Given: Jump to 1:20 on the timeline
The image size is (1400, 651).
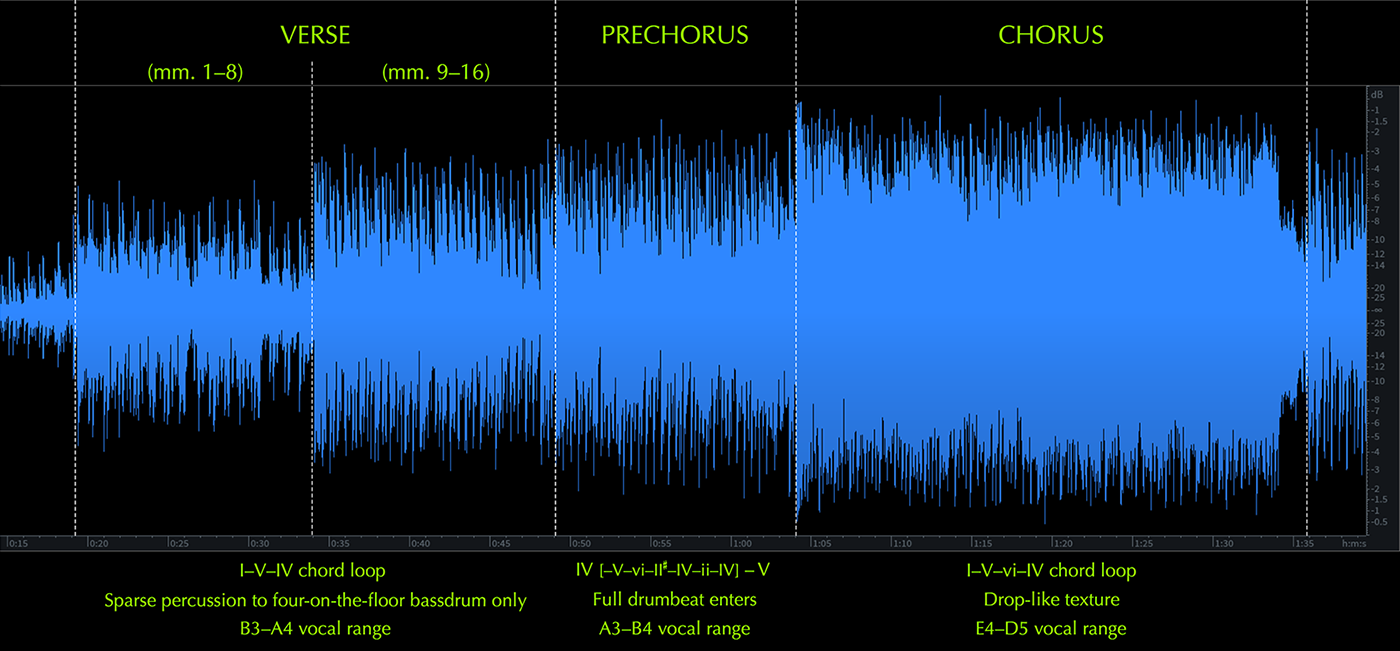Looking at the screenshot, I should 1061,543.
